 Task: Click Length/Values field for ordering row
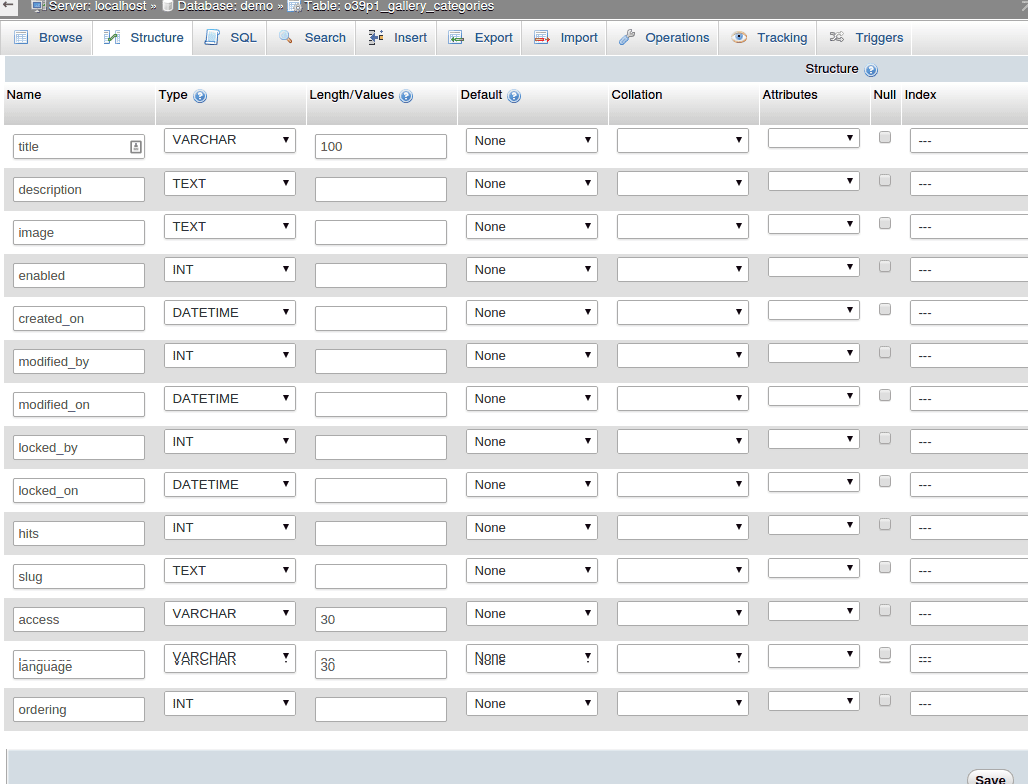(381, 709)
